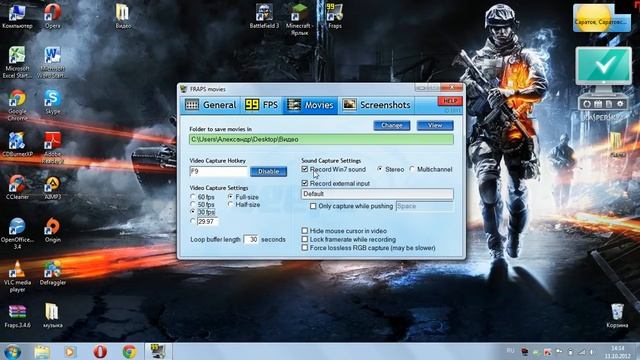The image size is (640, 360).
Task: Toggle the Record Win7 sound checkbox
Action: pyautogui.click(x=304, y=169)
